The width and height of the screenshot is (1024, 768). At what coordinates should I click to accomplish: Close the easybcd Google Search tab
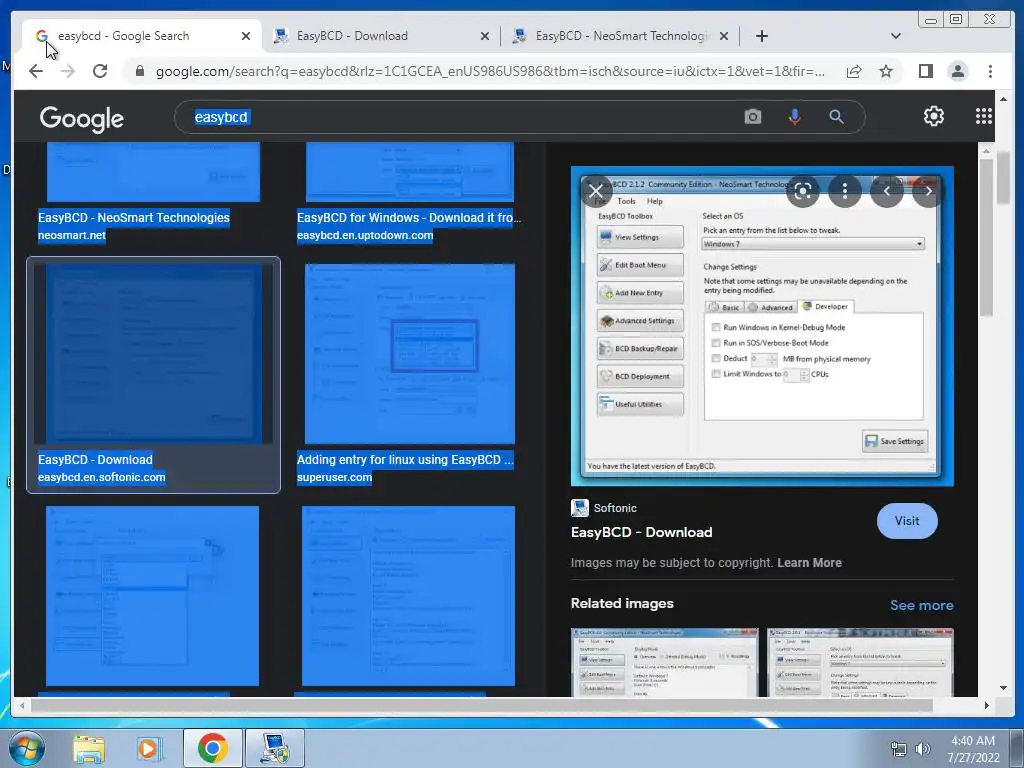pyautogui.click(x=246, y=36)
